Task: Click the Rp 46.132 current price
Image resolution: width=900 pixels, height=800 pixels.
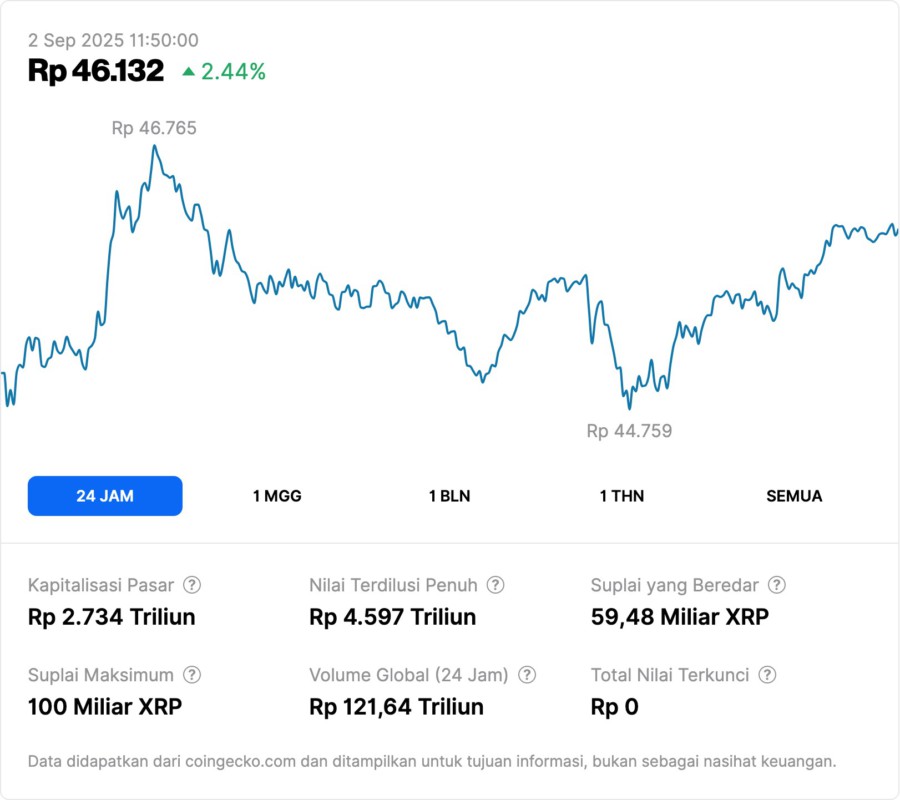Action: click(96, 71)
